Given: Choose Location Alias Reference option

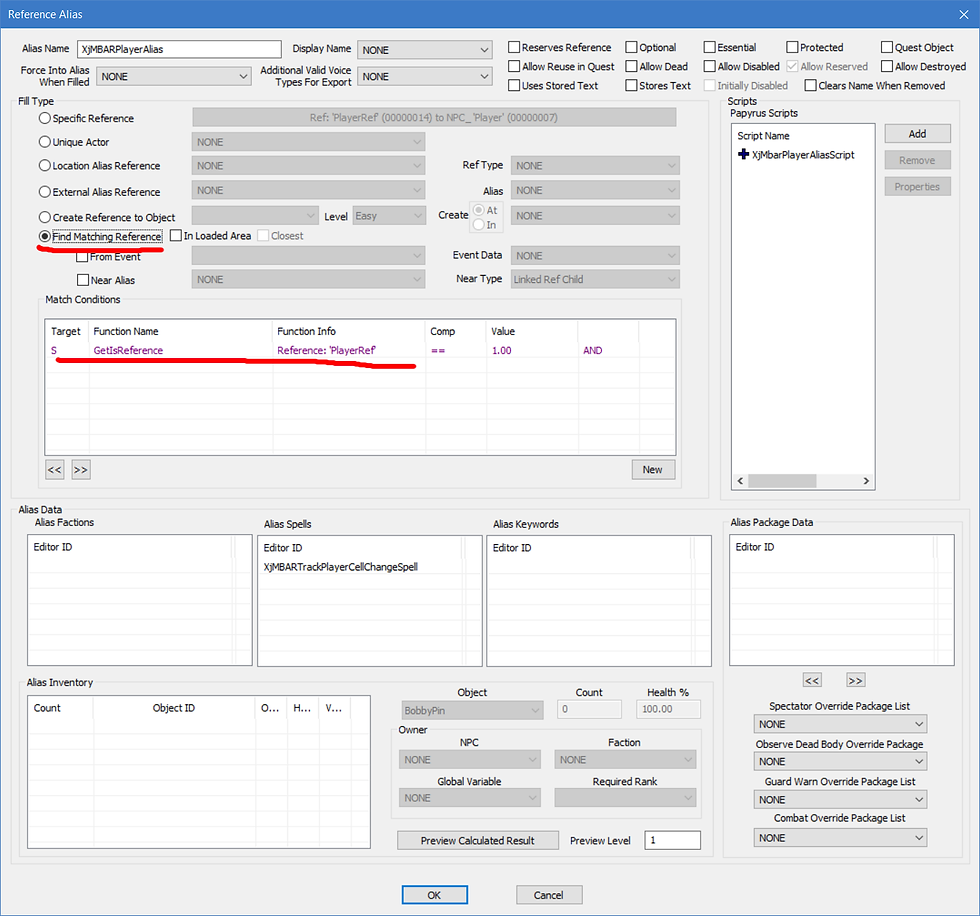Looking at the screenshot, I should point(44,166).
